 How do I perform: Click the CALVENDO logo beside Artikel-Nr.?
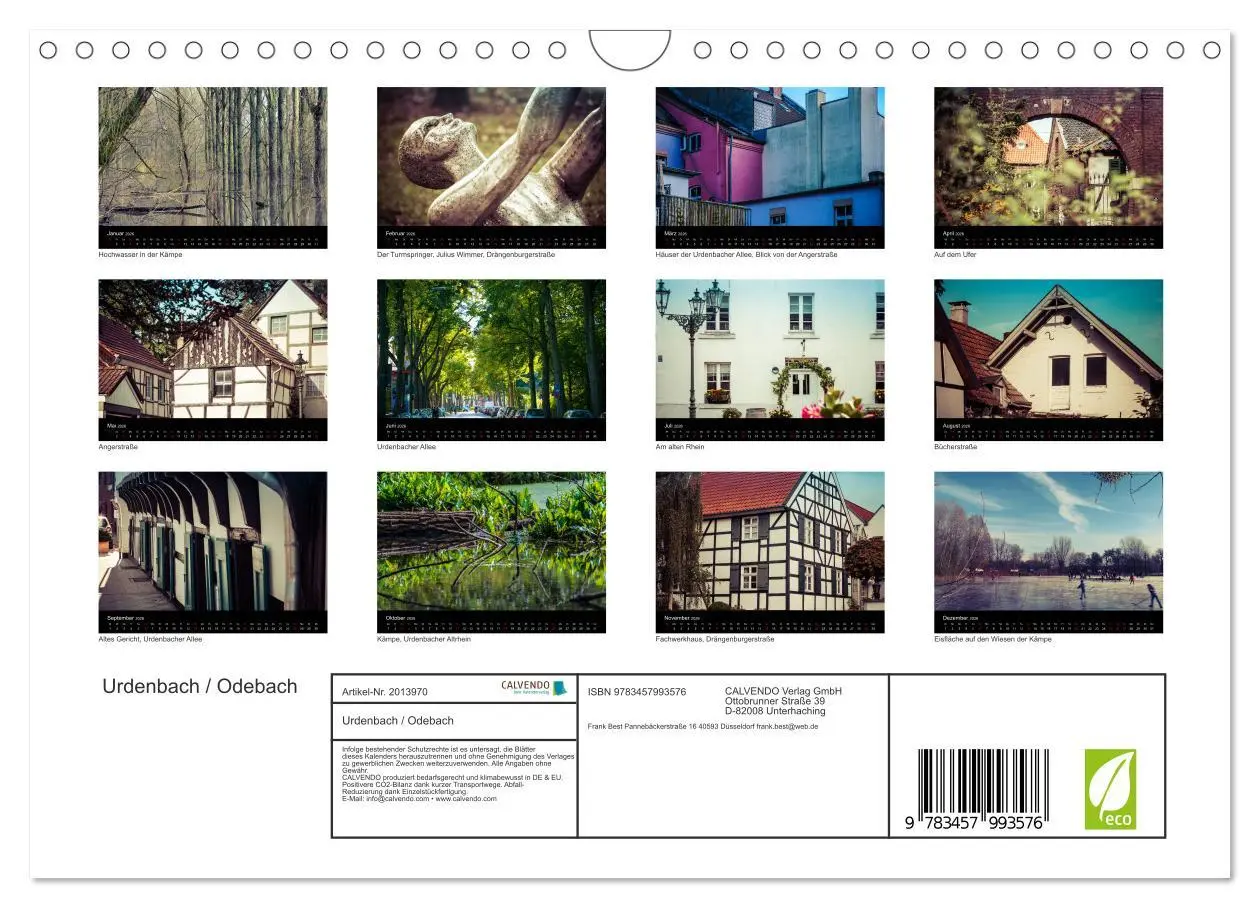point(534,688)
